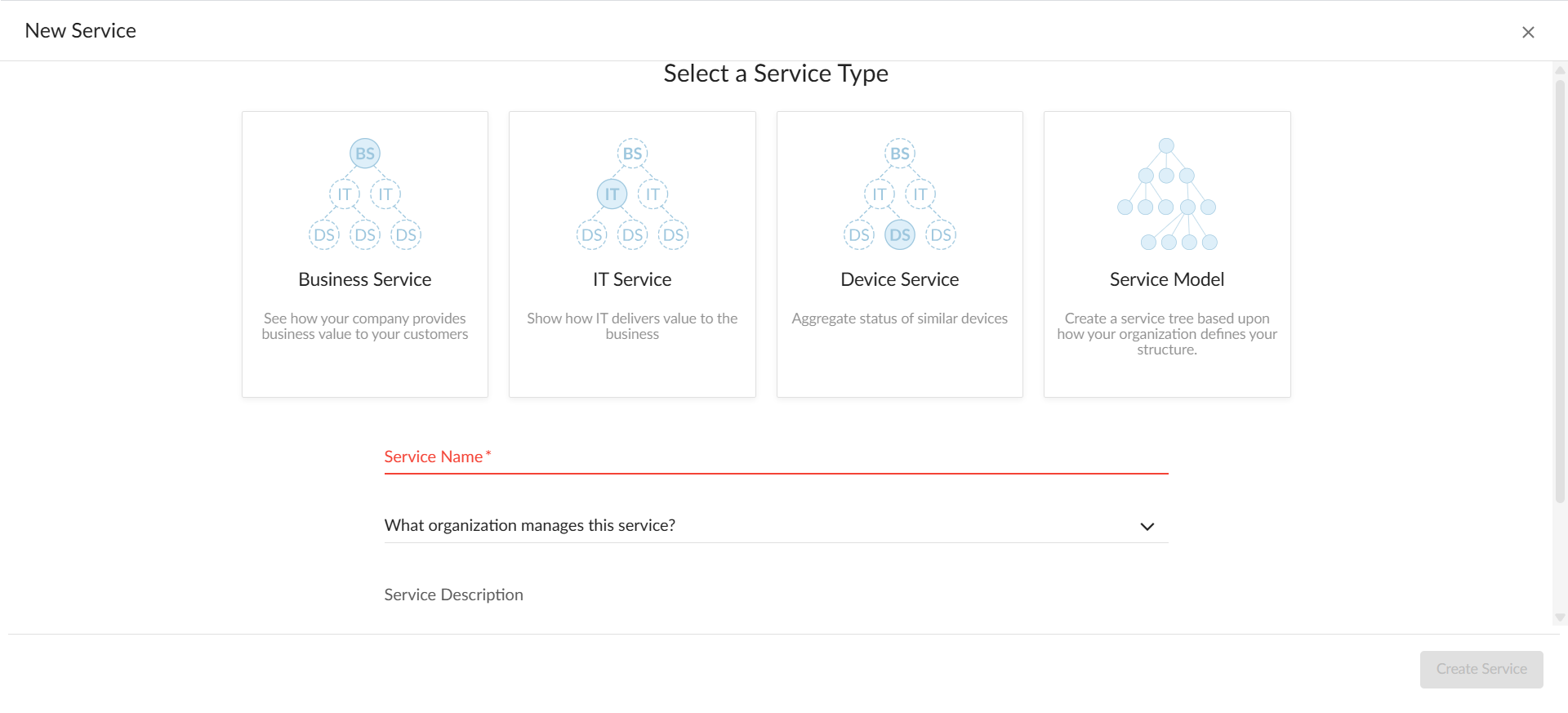Click the Device Service tree diagram icon

click(899, 194)
